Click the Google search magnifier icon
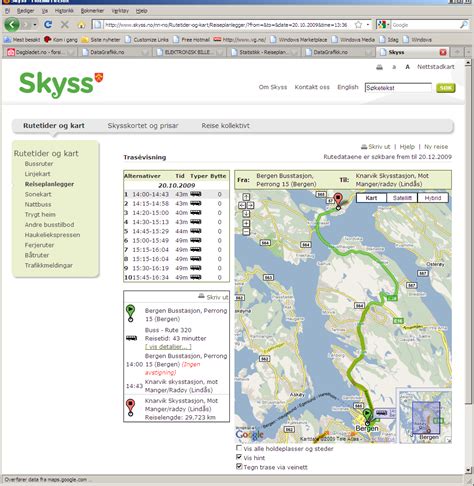The width and height of the screenshot is (474, 486). tap(464, 25)
